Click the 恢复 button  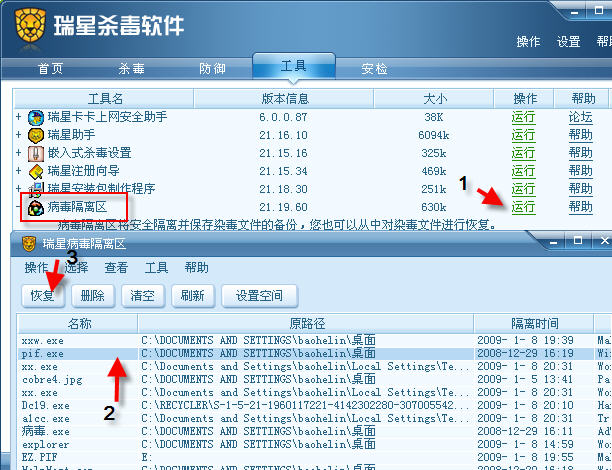(x=43, y=296)
